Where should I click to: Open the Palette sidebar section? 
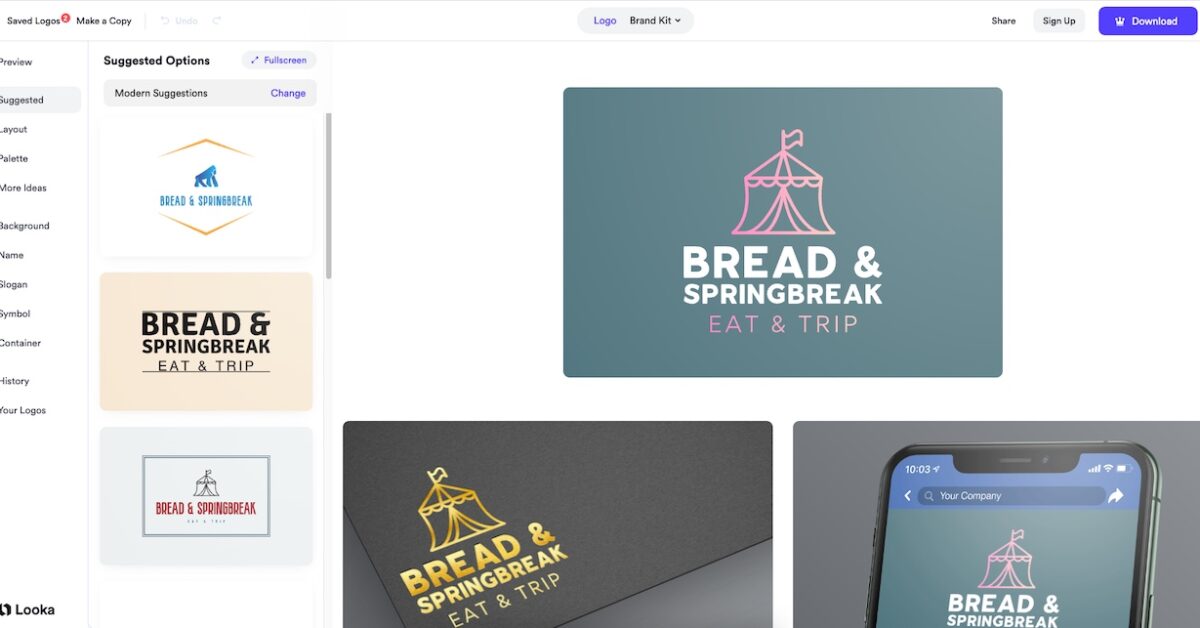point(14,159)
